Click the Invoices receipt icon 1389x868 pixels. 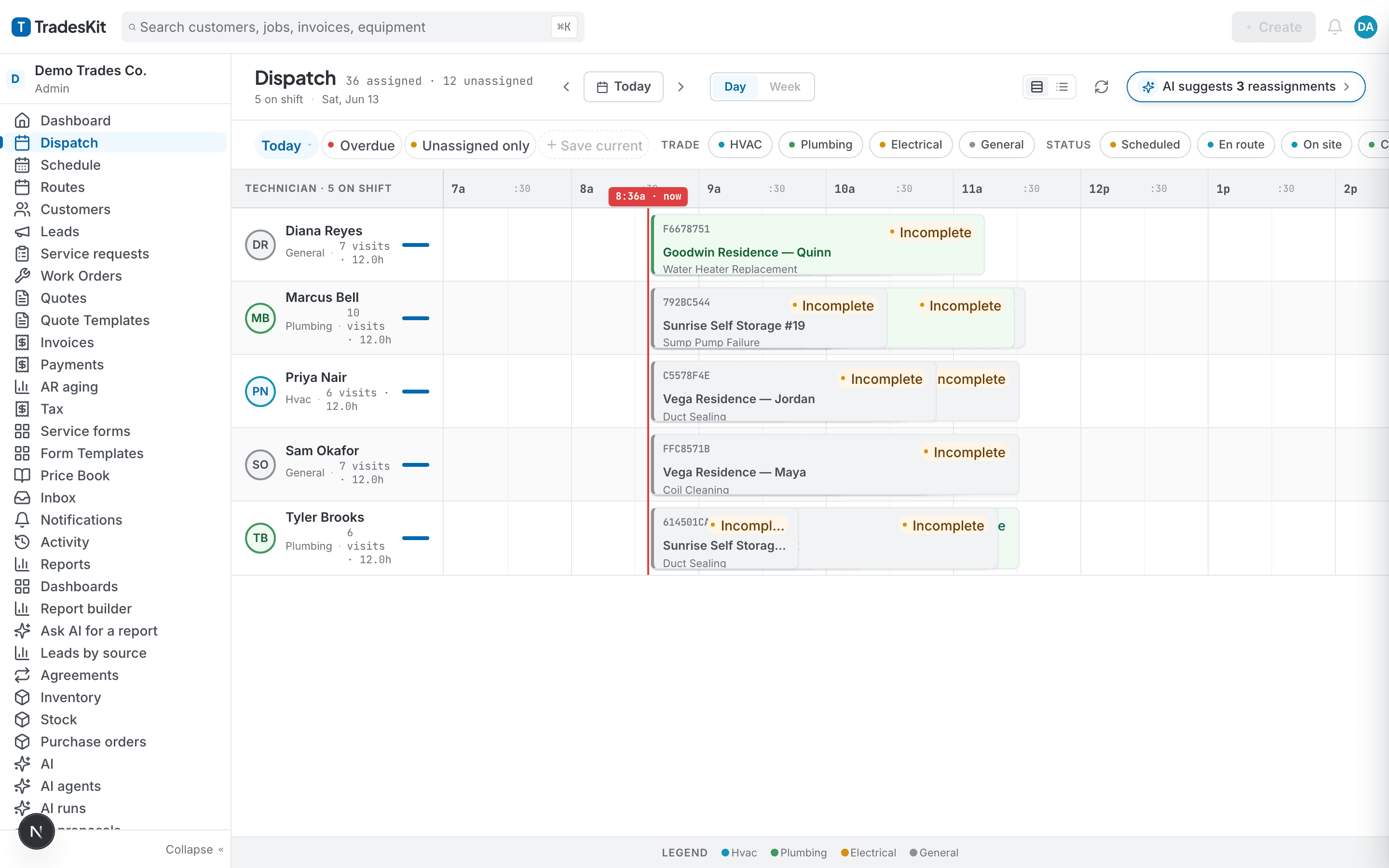[22, 343]
